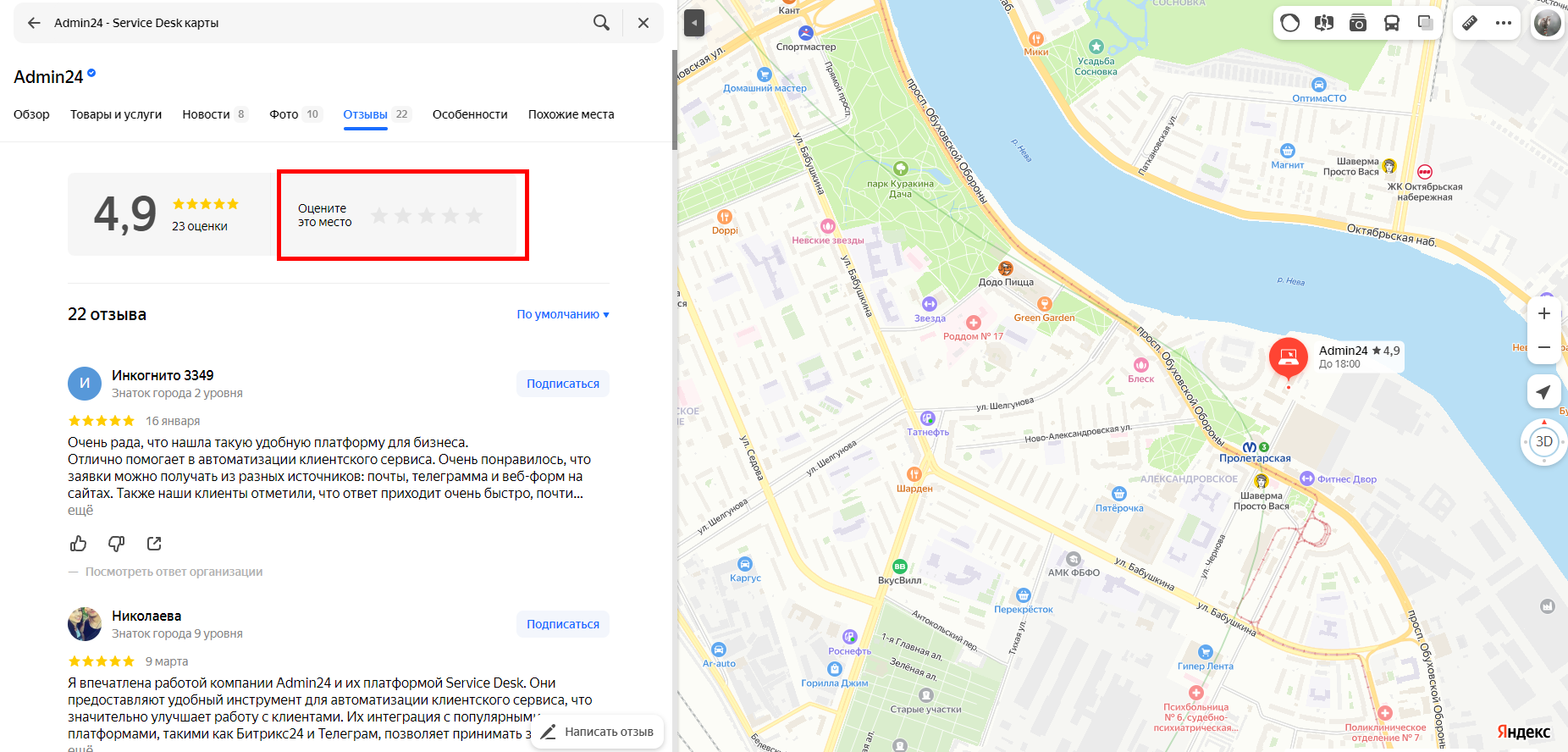Viewport: 1568px width, 752px height.
Task: Zoom out the map with minus button
Action: 1544,347
